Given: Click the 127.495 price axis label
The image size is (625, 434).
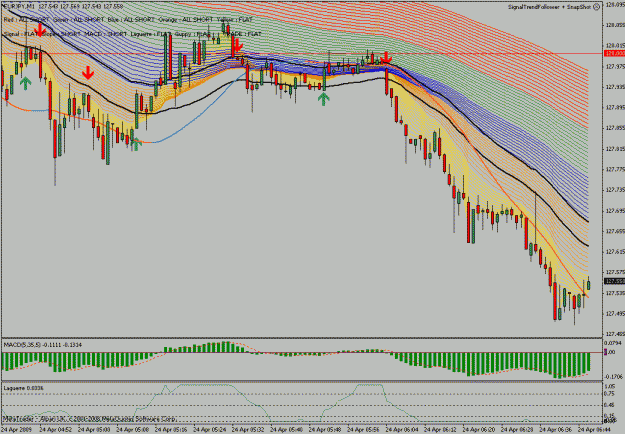Looking at the screenshot, I should [615, 314].
